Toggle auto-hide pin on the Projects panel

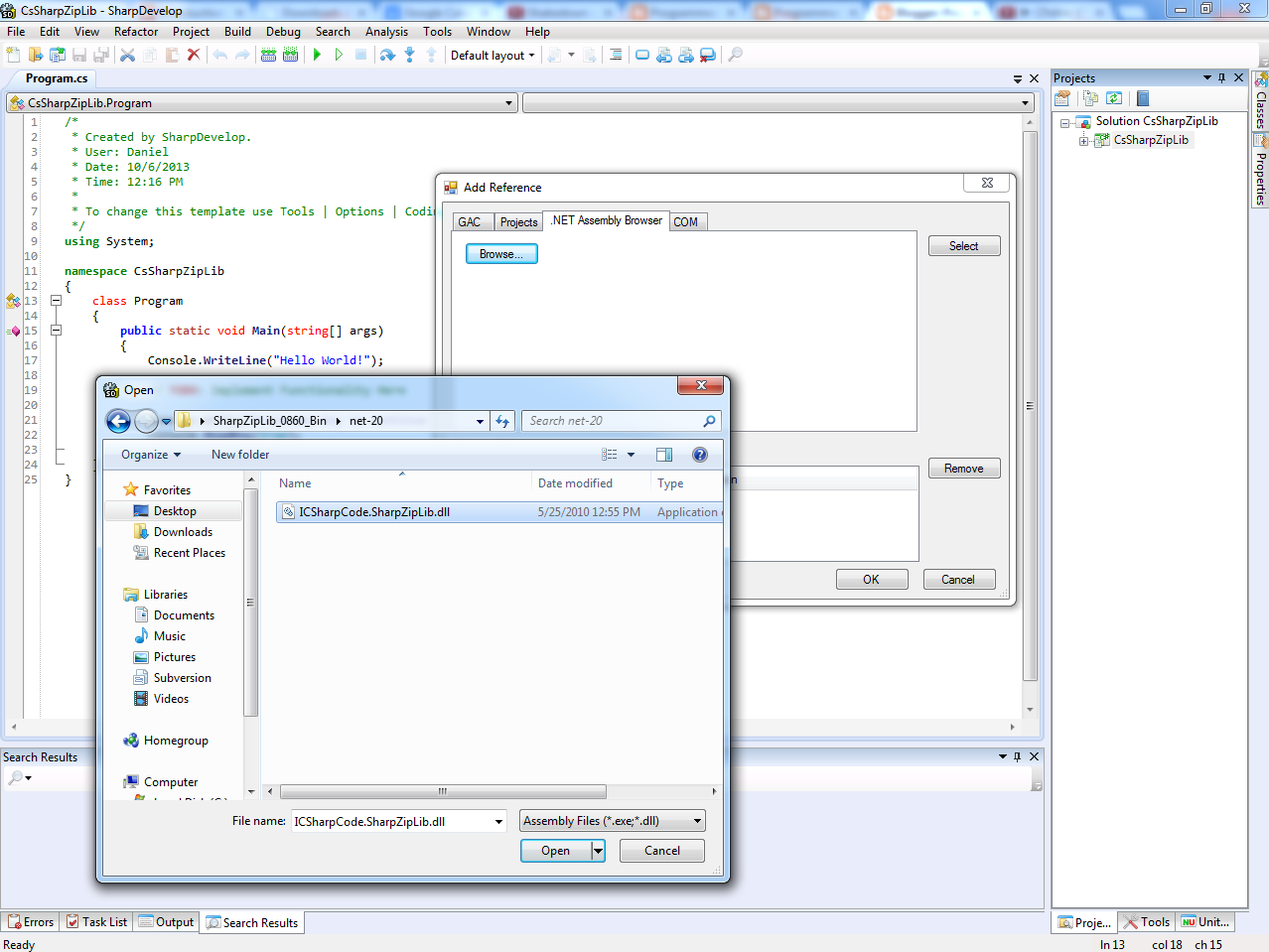coord(1222,77)
